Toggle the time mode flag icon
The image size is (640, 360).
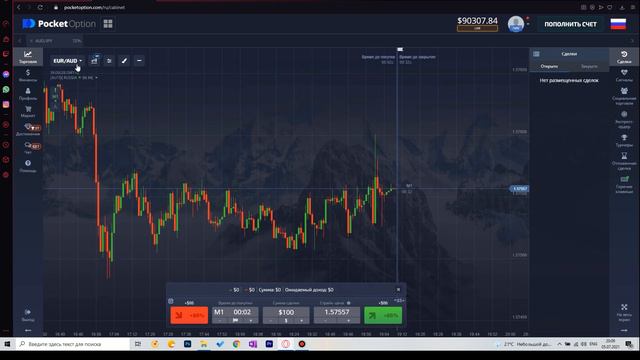235,321
